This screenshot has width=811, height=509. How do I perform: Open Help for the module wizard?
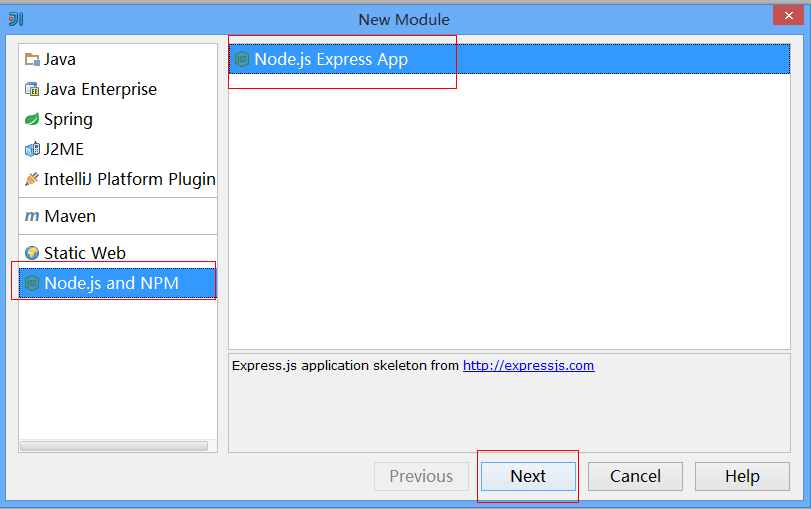point(742,476)
